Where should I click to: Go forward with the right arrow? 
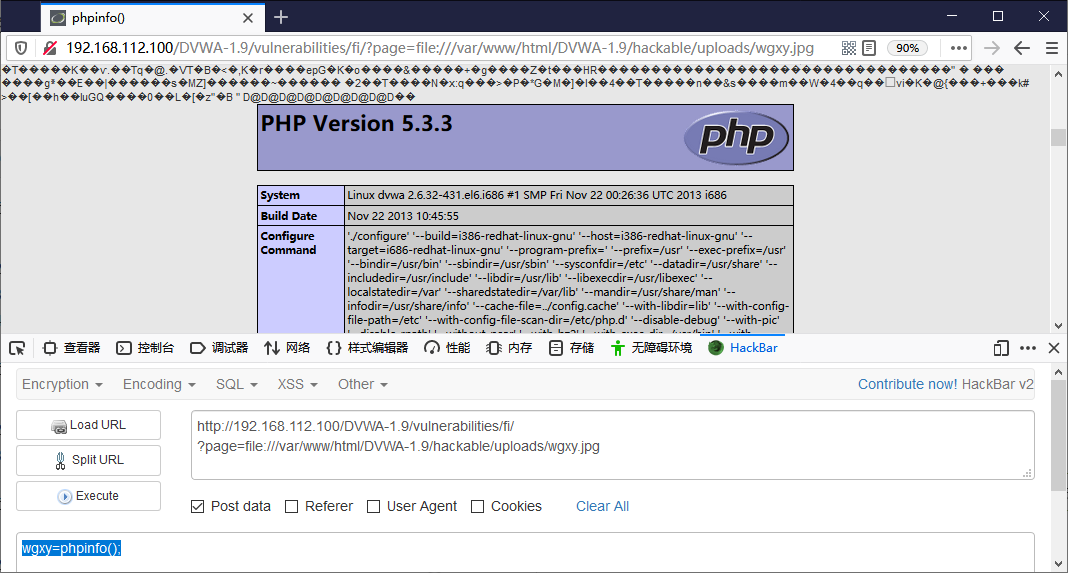992,48
